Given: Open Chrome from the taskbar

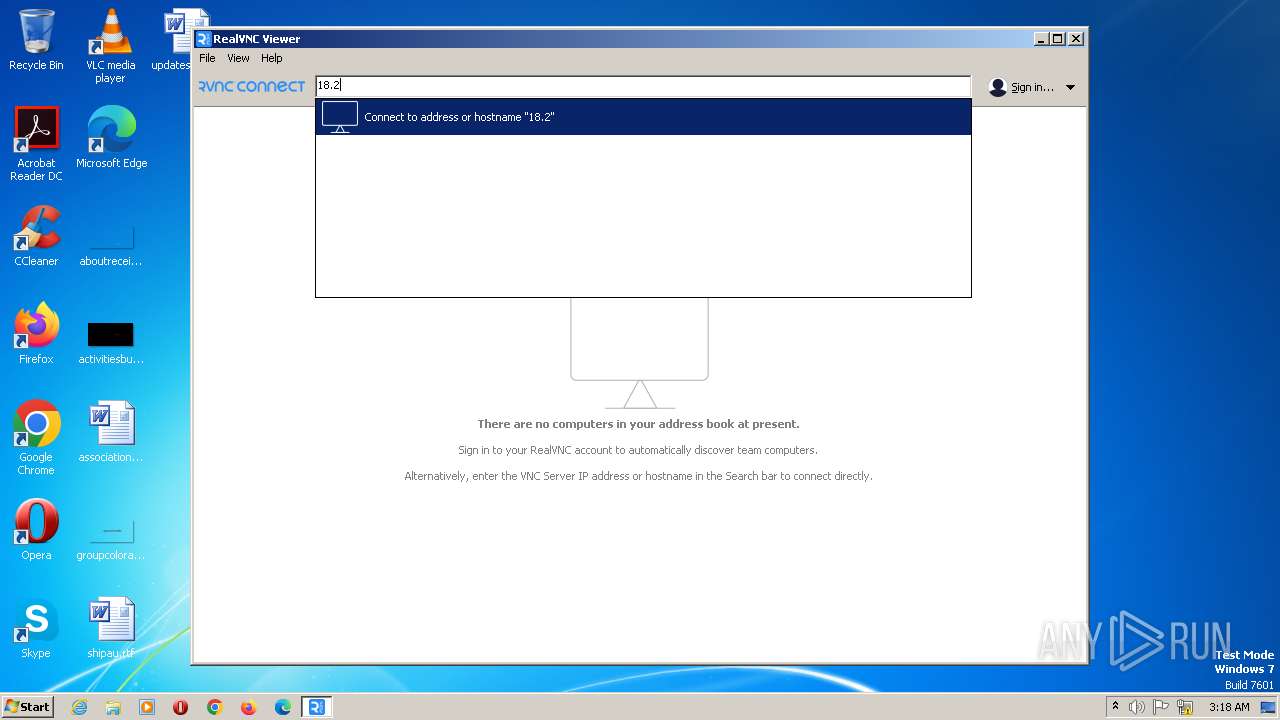Looking at the screenshot, I should (215, 707).
